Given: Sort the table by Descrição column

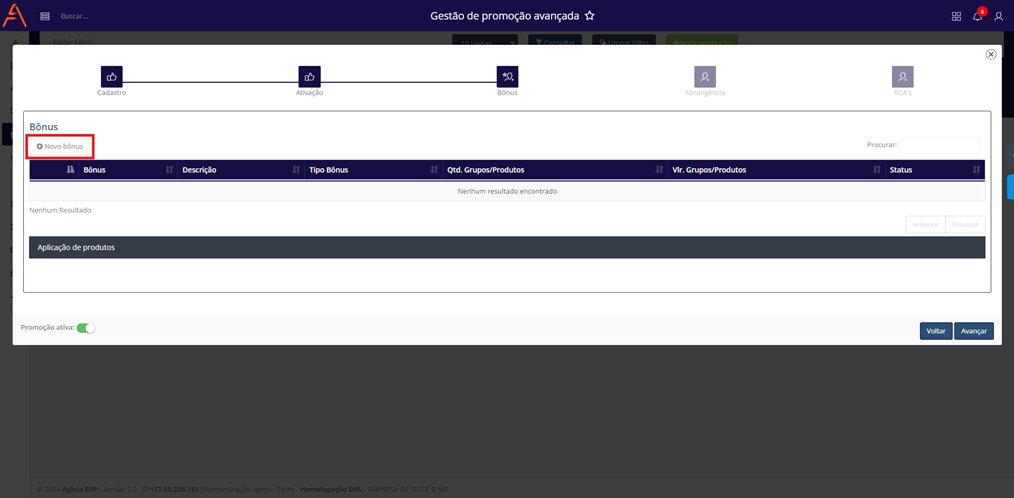Looking at the screenshot, I should click(x=239, y=170).
